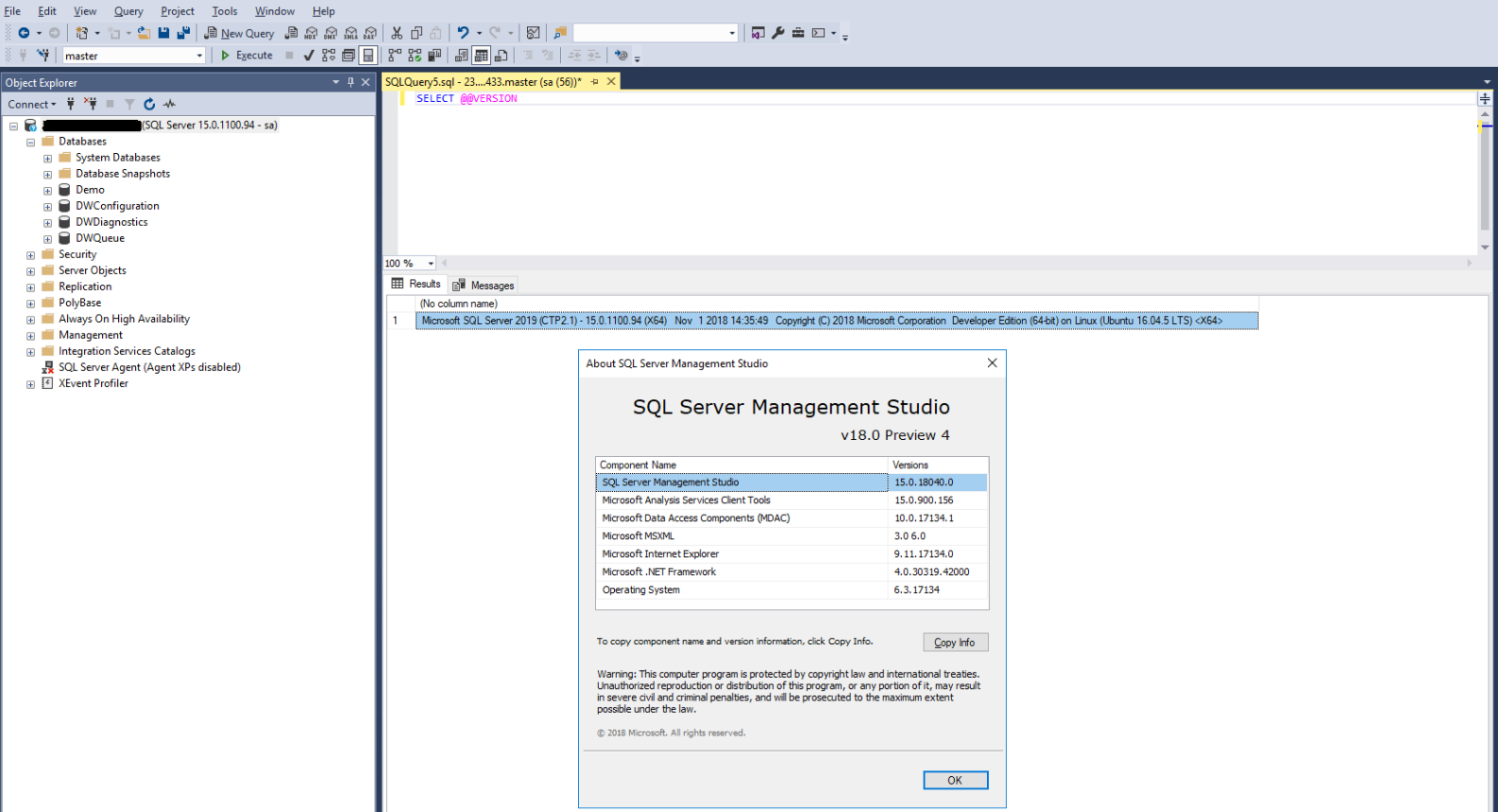The image size is (1498, 812).
Task: Open the master database dropdown
Action: pyautogui.click(x=199, y=56)
